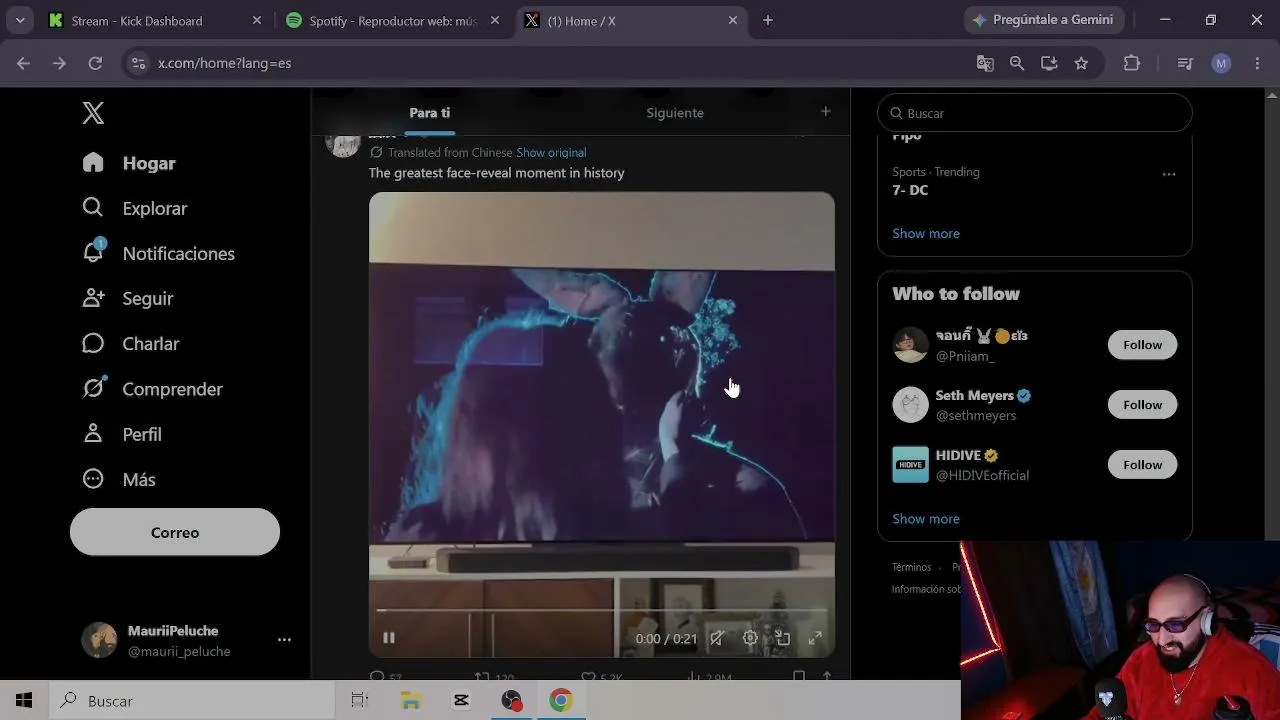Expand video to fullscreen
Viewport: 1280px width, 720px height.
pos(815,638)
